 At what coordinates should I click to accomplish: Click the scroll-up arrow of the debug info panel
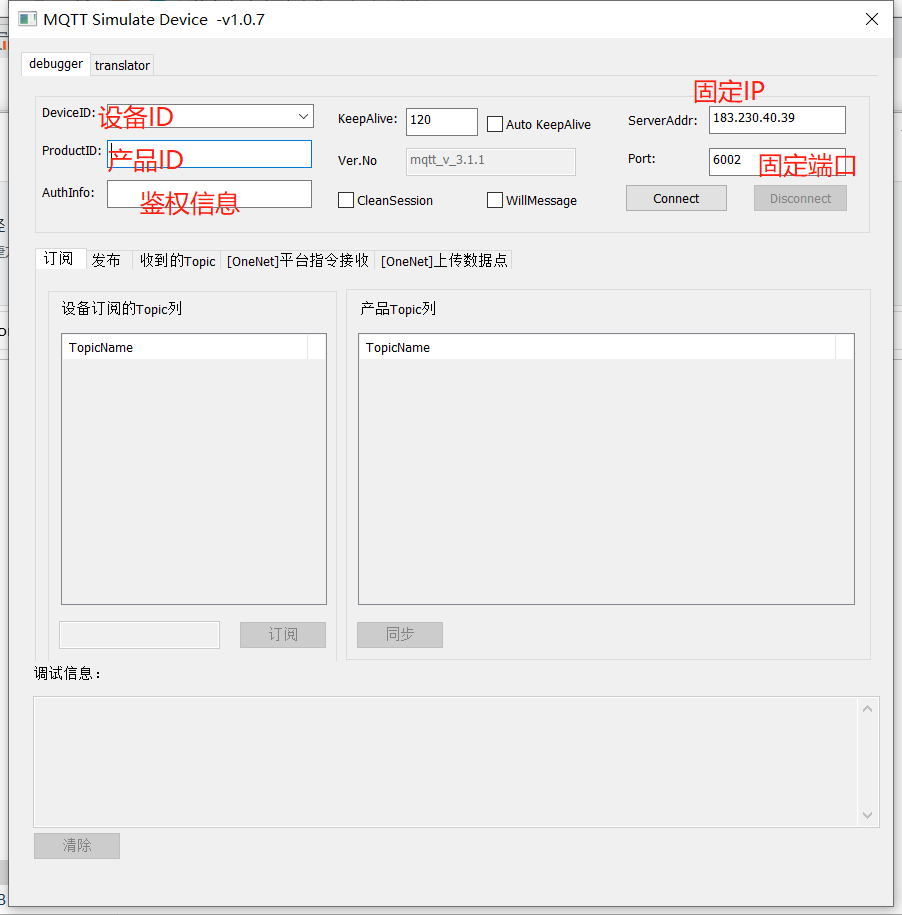tap(867, 707)
